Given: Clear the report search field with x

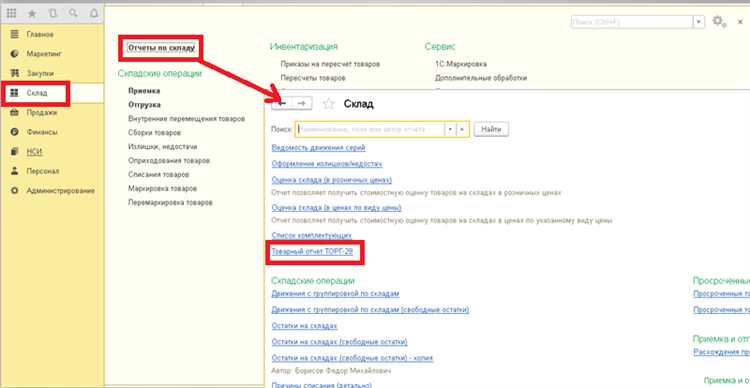Looking at the screenshot, I should 462,130.
